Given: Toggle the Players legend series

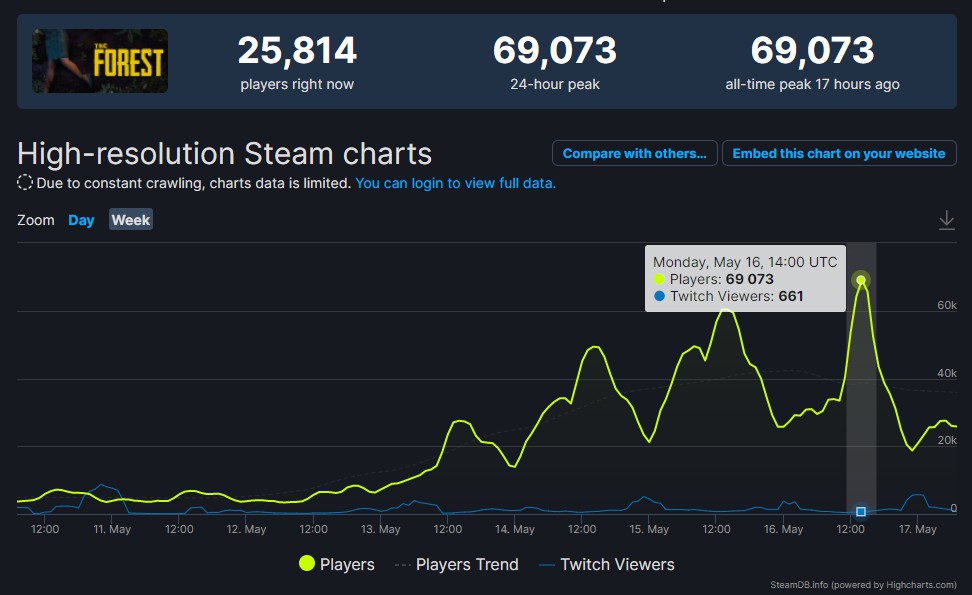Looking at the screenshot, I should click(x=337, y=564).
